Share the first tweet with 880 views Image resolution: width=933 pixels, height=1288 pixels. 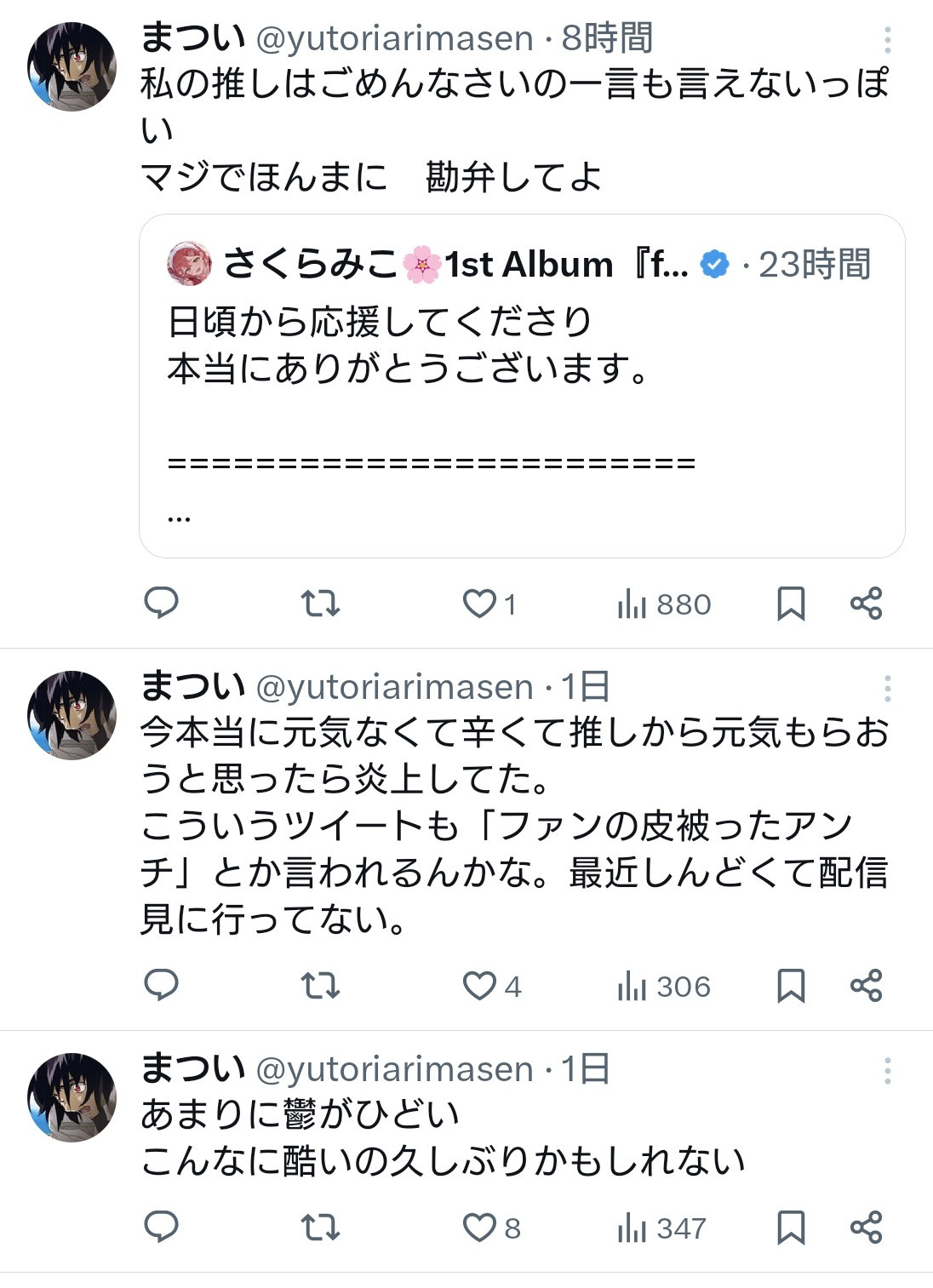tap(867, 604)
